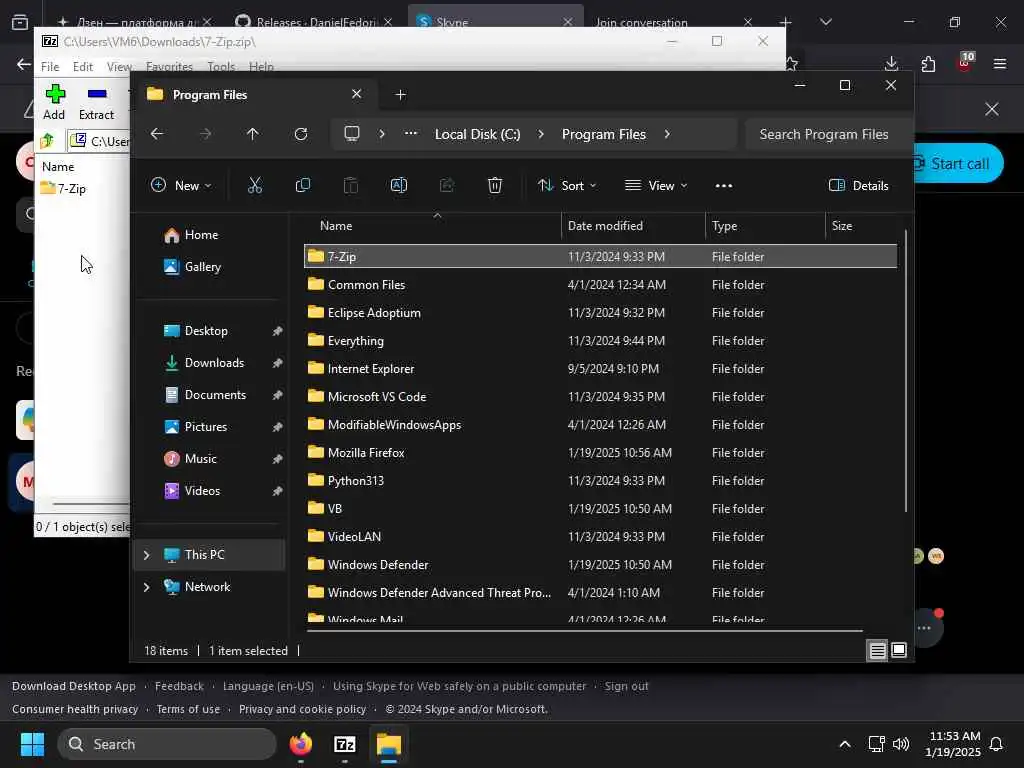Sort by the Date modified column header
Screen dimensions: 1024x768
632,226
